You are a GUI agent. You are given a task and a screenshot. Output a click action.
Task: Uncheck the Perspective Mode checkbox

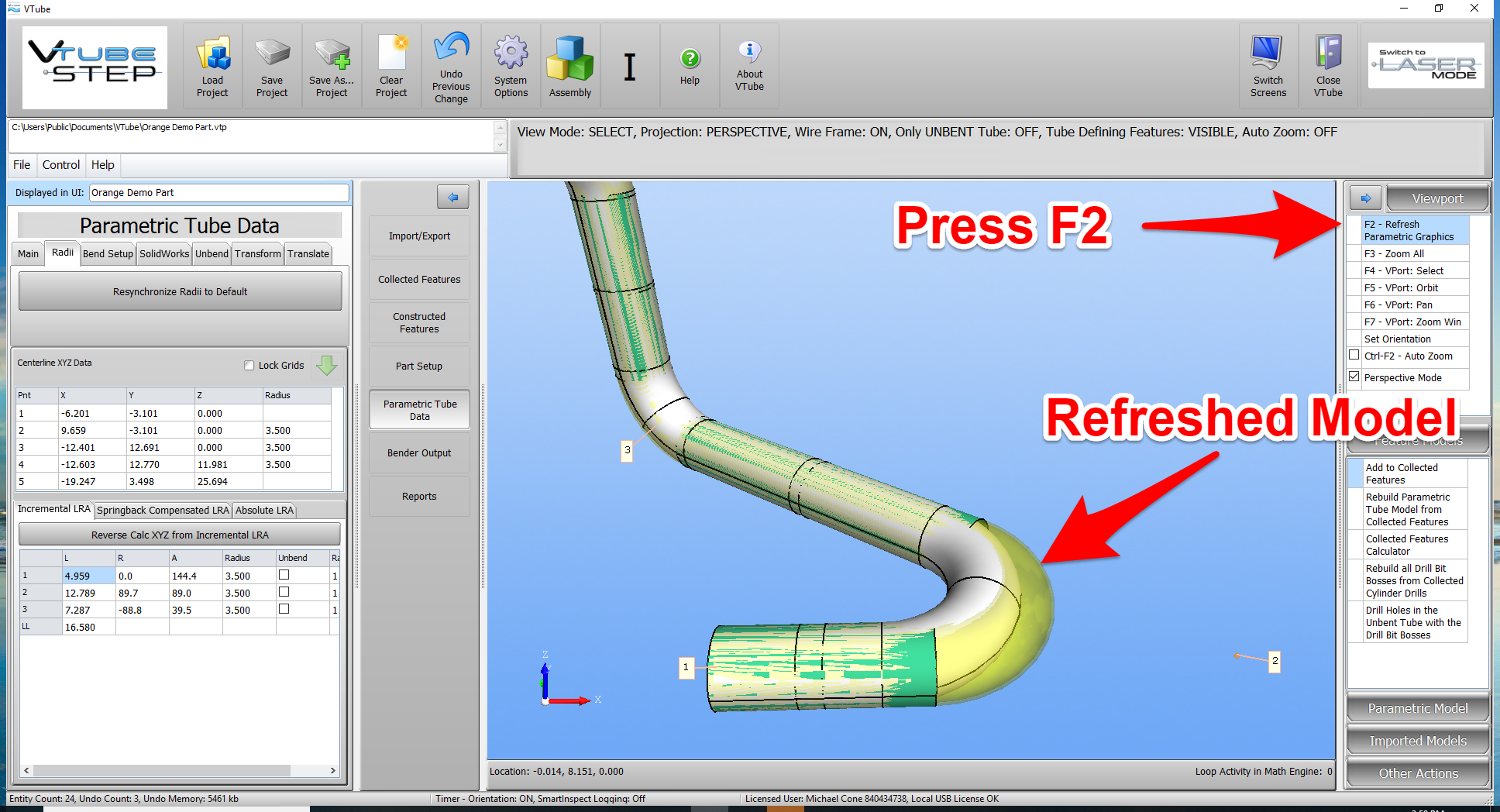pos(1354,377)
